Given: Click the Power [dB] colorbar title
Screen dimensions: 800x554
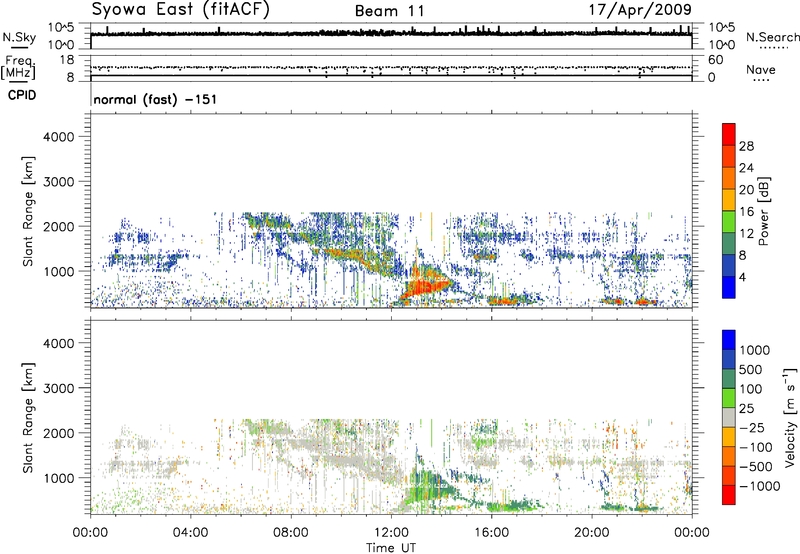Looking at the screenshot, I should 763,211.
